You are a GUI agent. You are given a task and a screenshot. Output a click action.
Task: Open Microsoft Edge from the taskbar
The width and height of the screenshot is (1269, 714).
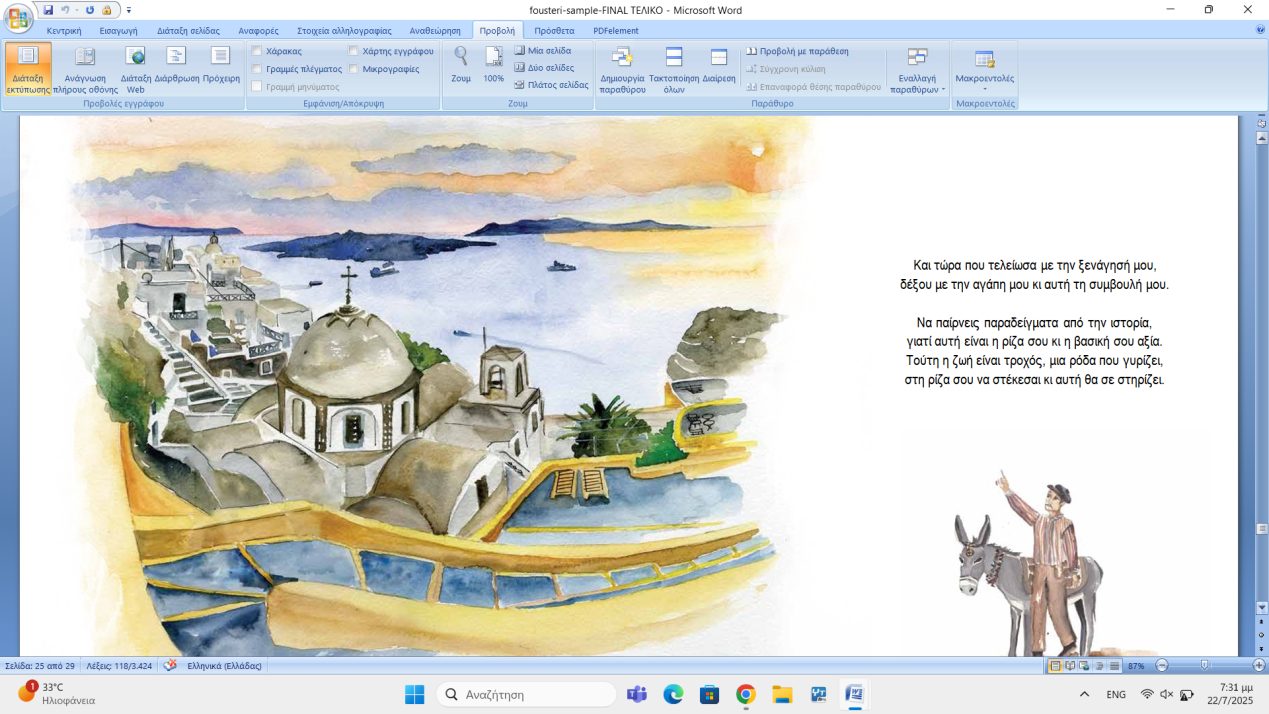tap(673, 694)
